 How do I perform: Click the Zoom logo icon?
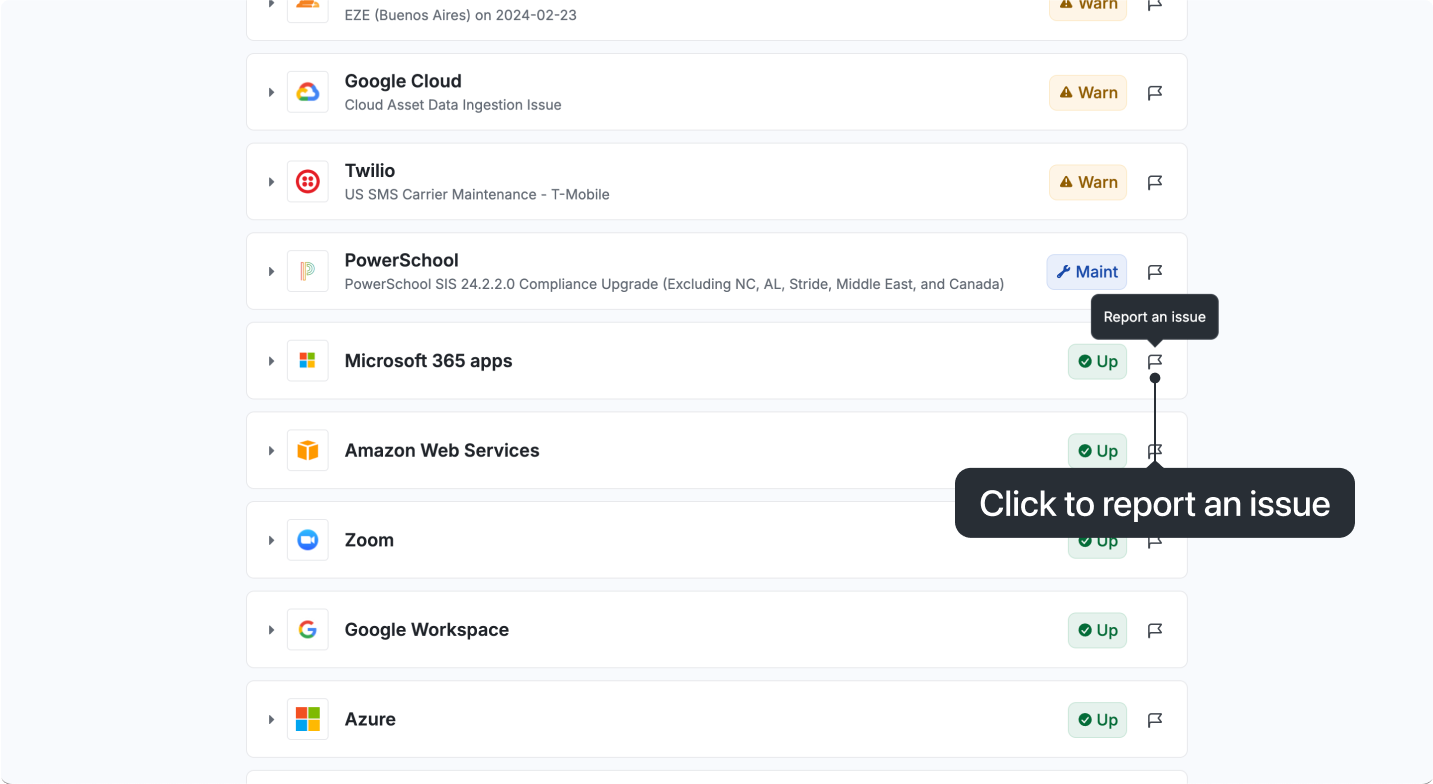(308, 540)
